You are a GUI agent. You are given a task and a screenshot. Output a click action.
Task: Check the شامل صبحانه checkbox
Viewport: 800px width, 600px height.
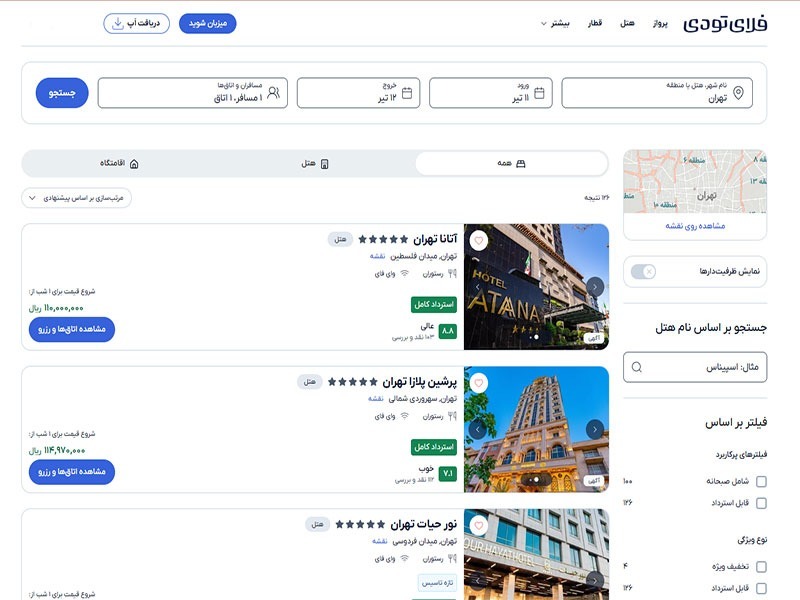click(761, 481)
